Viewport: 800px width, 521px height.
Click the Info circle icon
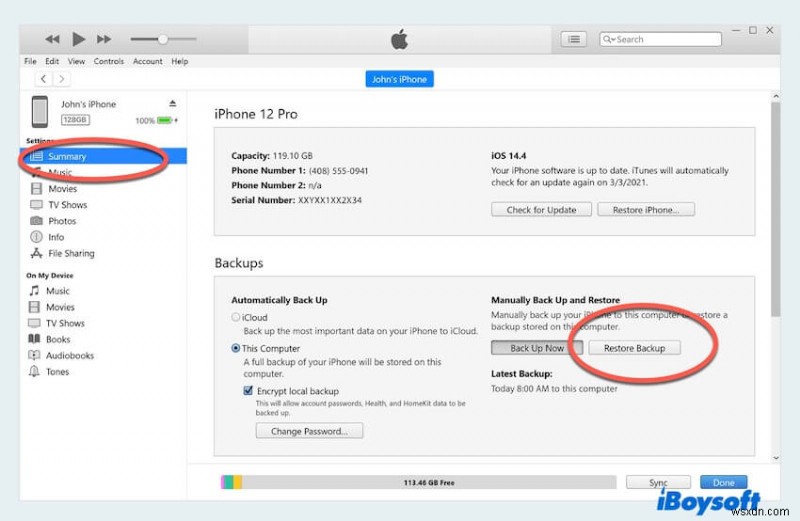(x=36, y=237)
